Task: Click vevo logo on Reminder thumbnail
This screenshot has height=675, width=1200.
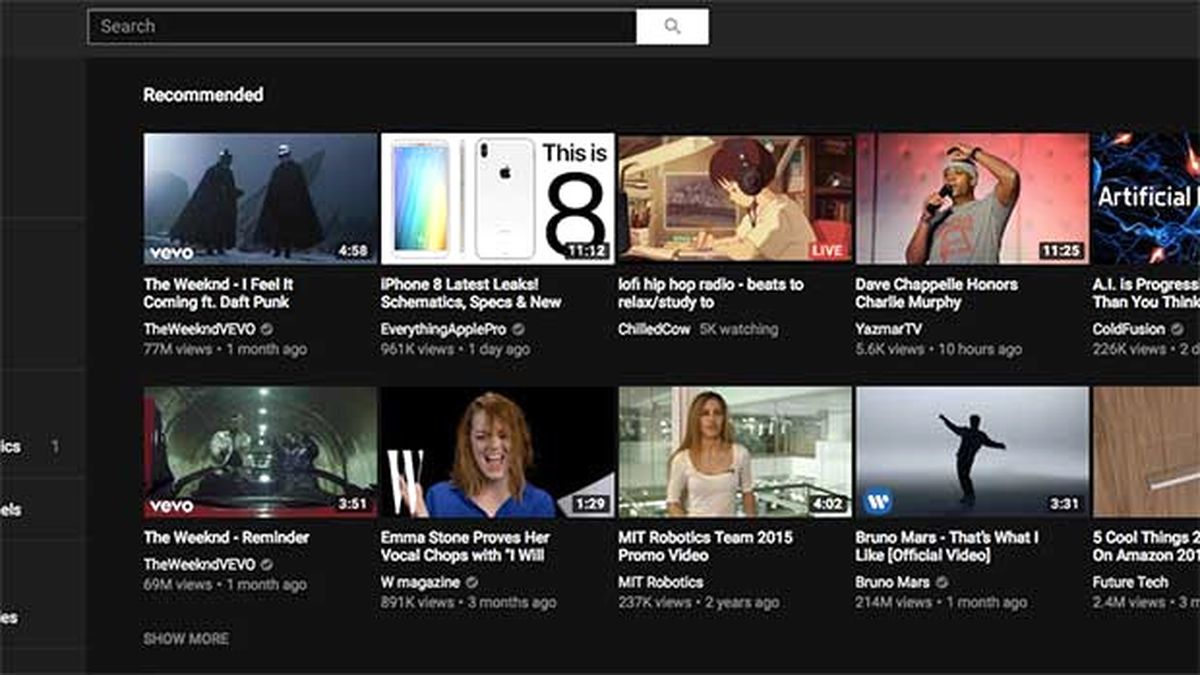Action: tap(171, 506)
